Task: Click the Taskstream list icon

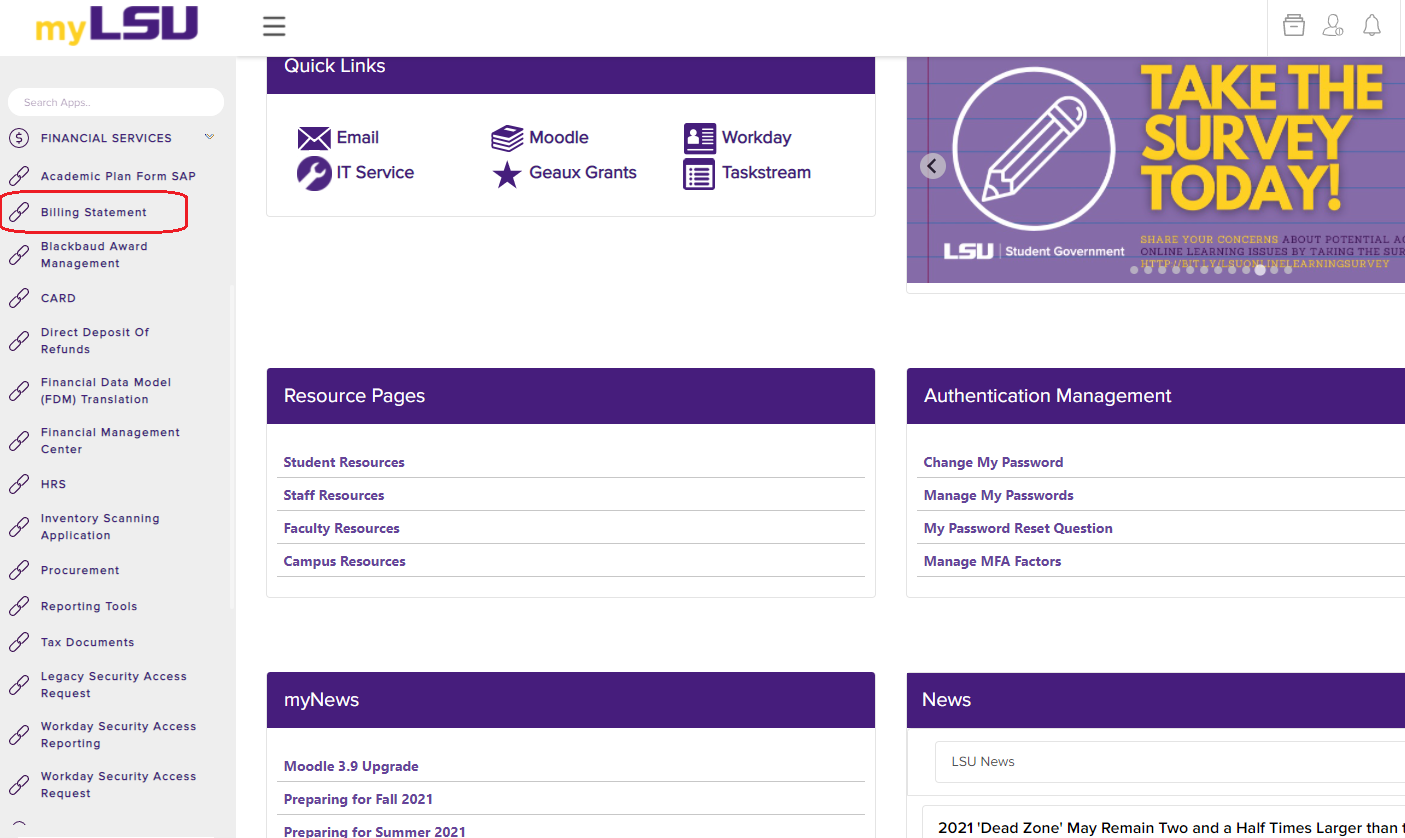Action: (x=700, y=174)
